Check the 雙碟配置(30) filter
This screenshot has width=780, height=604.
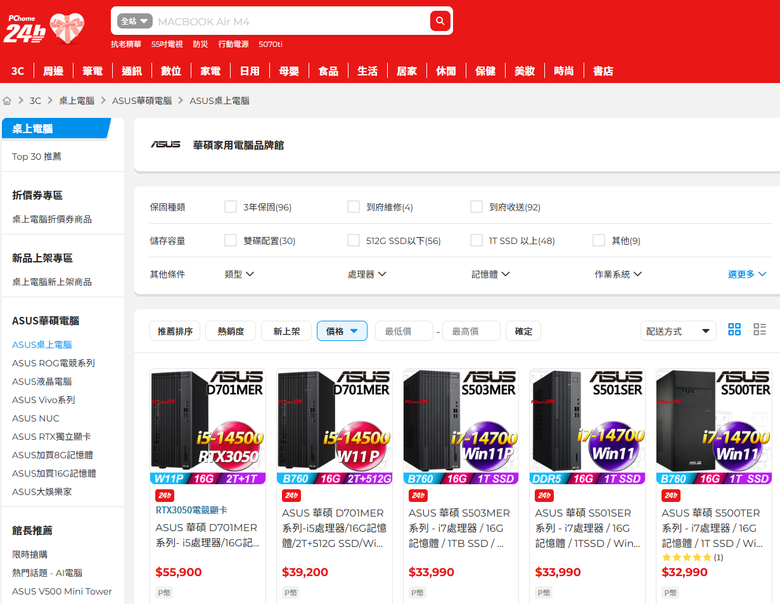point(230,240)
